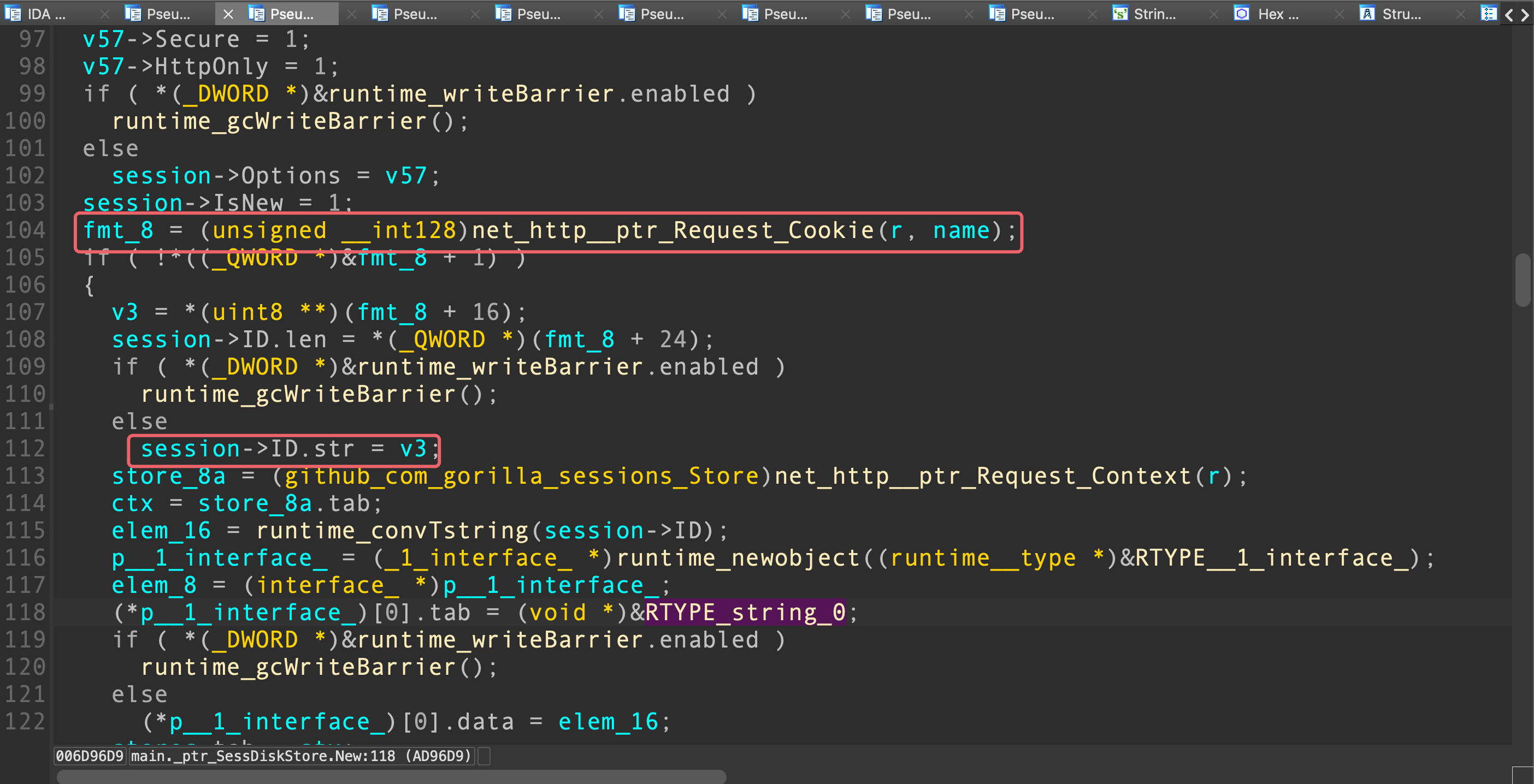Click session->Options on line 102
Image resolution: width=1534 pixels, height=784 pixels.
tap(226, 176)
